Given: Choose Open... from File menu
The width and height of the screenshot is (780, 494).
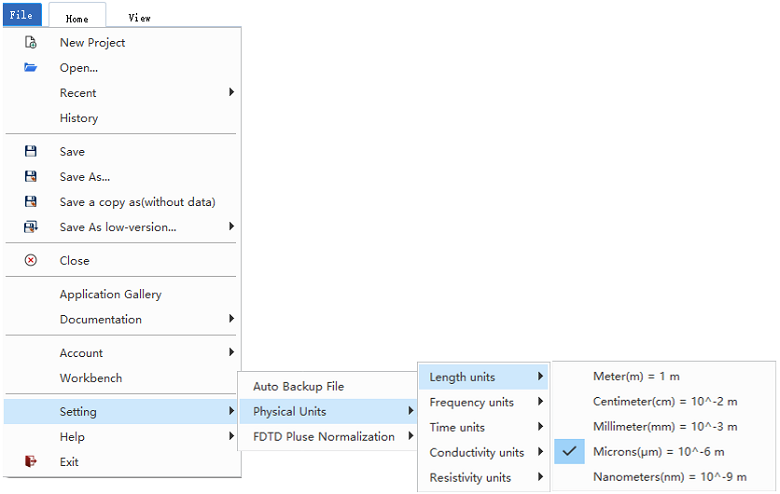Looking at the screenshot, I should pos(122,68).
